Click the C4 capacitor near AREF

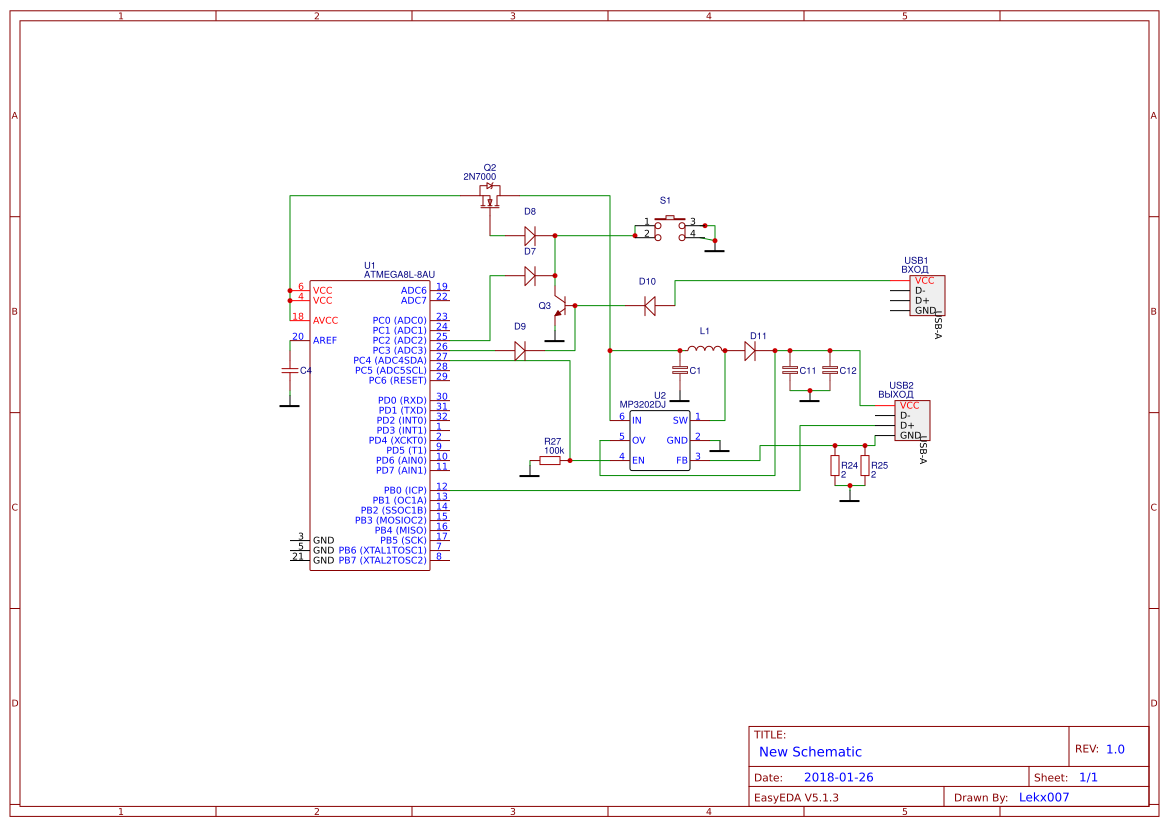(x=289, y=370)
